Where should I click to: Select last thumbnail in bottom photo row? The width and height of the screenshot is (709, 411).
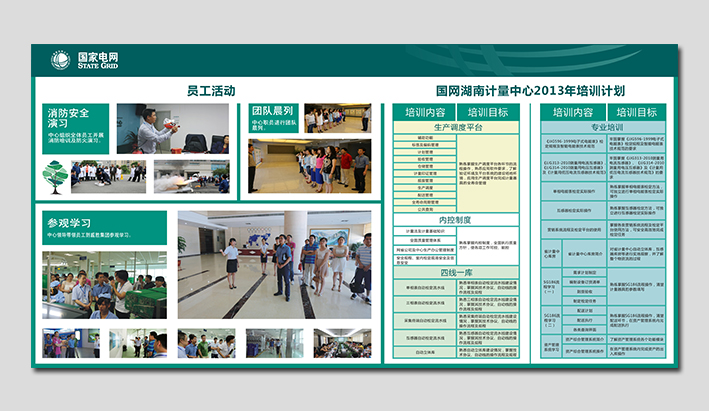pos(342,343)
